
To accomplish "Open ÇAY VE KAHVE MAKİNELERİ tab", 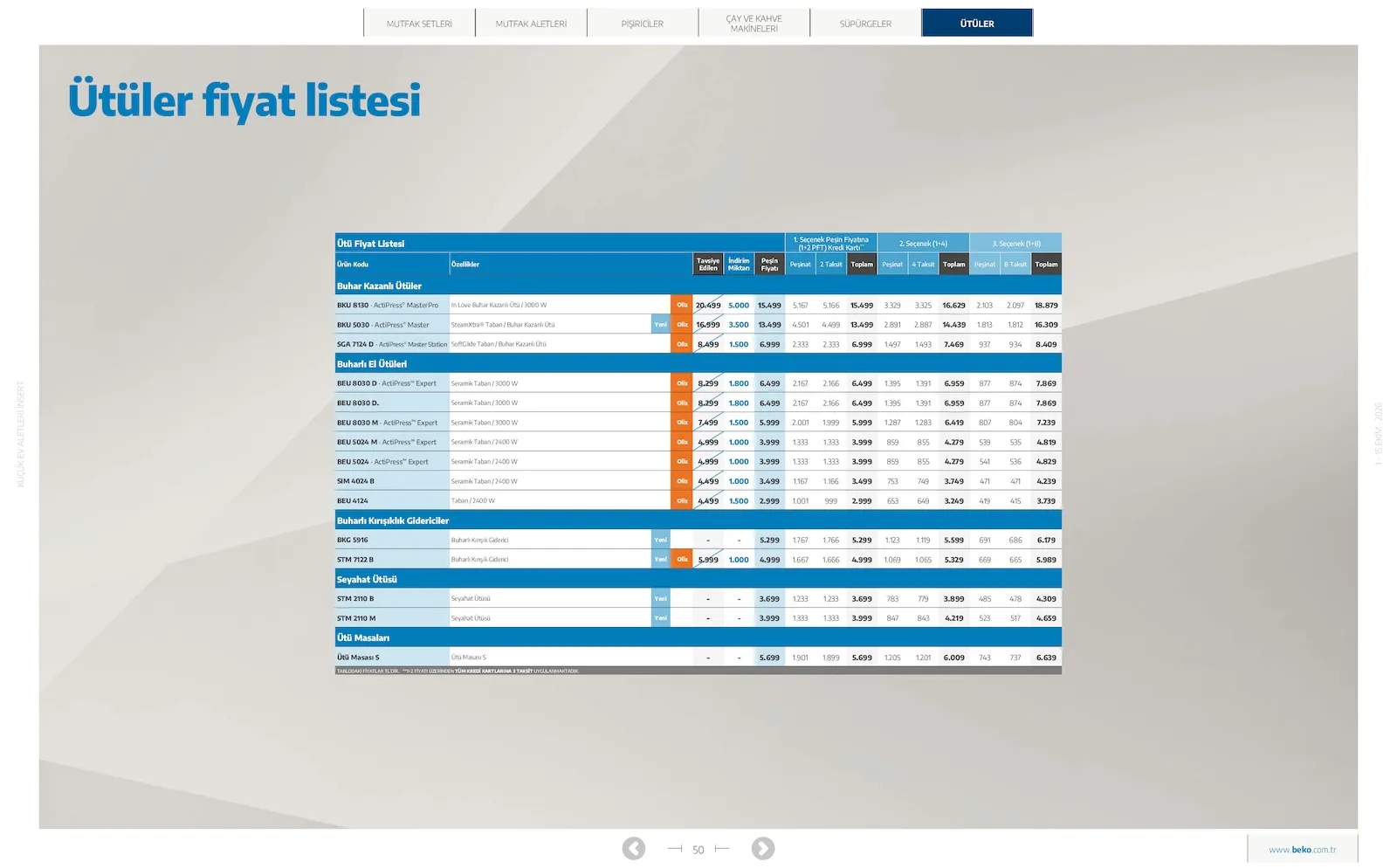I will click(754, 24).
